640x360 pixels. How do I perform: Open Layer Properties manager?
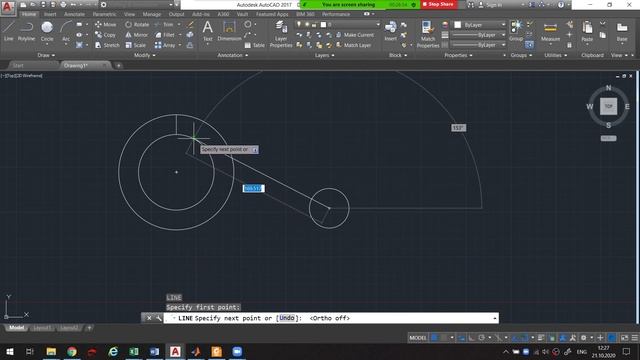(x=281, y=33)
